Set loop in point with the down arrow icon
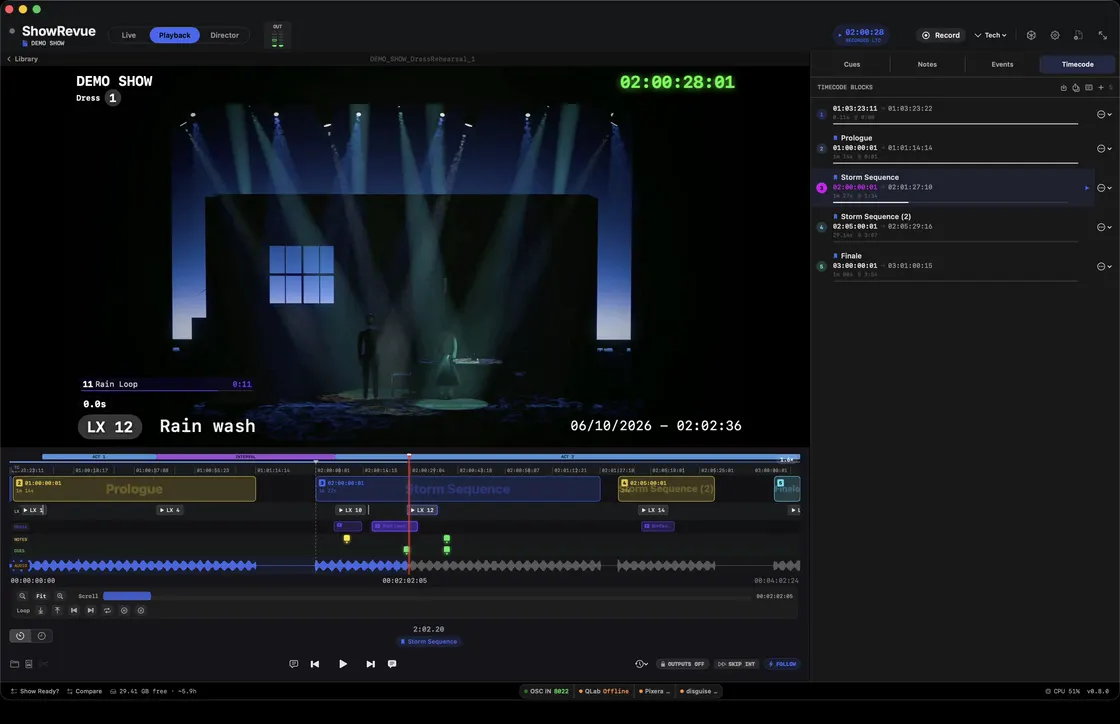The height and width of the screenshot is (724, 1120). click(41, 610)
